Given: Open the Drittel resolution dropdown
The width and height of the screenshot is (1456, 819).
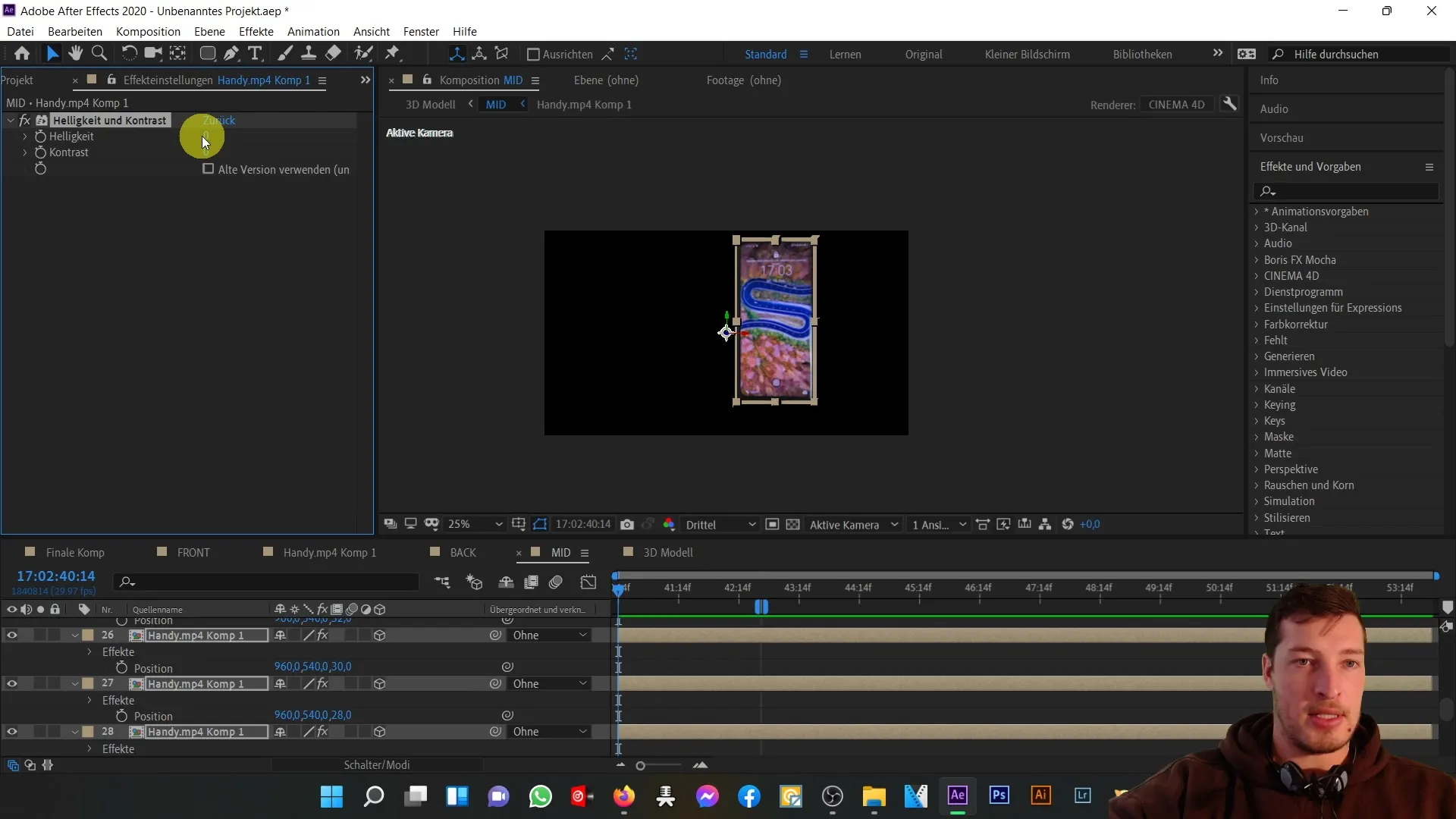Looking at the screenshot, I should coord(720,525).
